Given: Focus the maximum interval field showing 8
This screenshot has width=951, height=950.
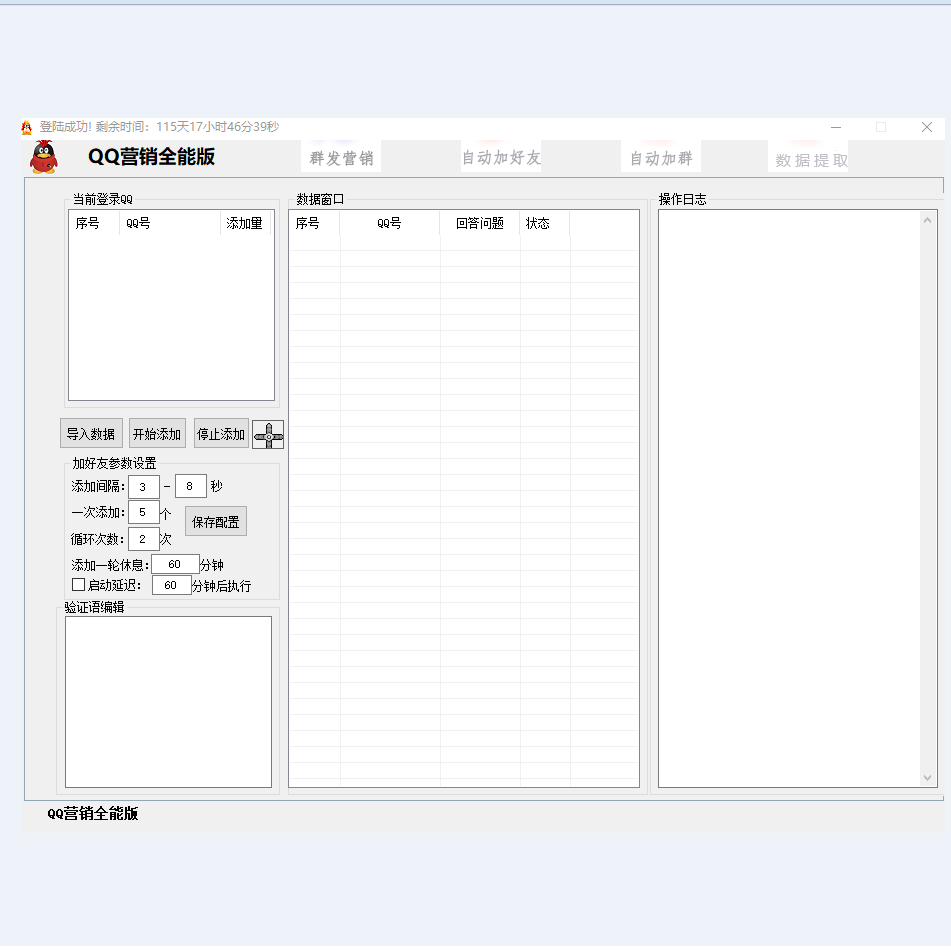Looking at the screenshot, I should pos(190,487).
